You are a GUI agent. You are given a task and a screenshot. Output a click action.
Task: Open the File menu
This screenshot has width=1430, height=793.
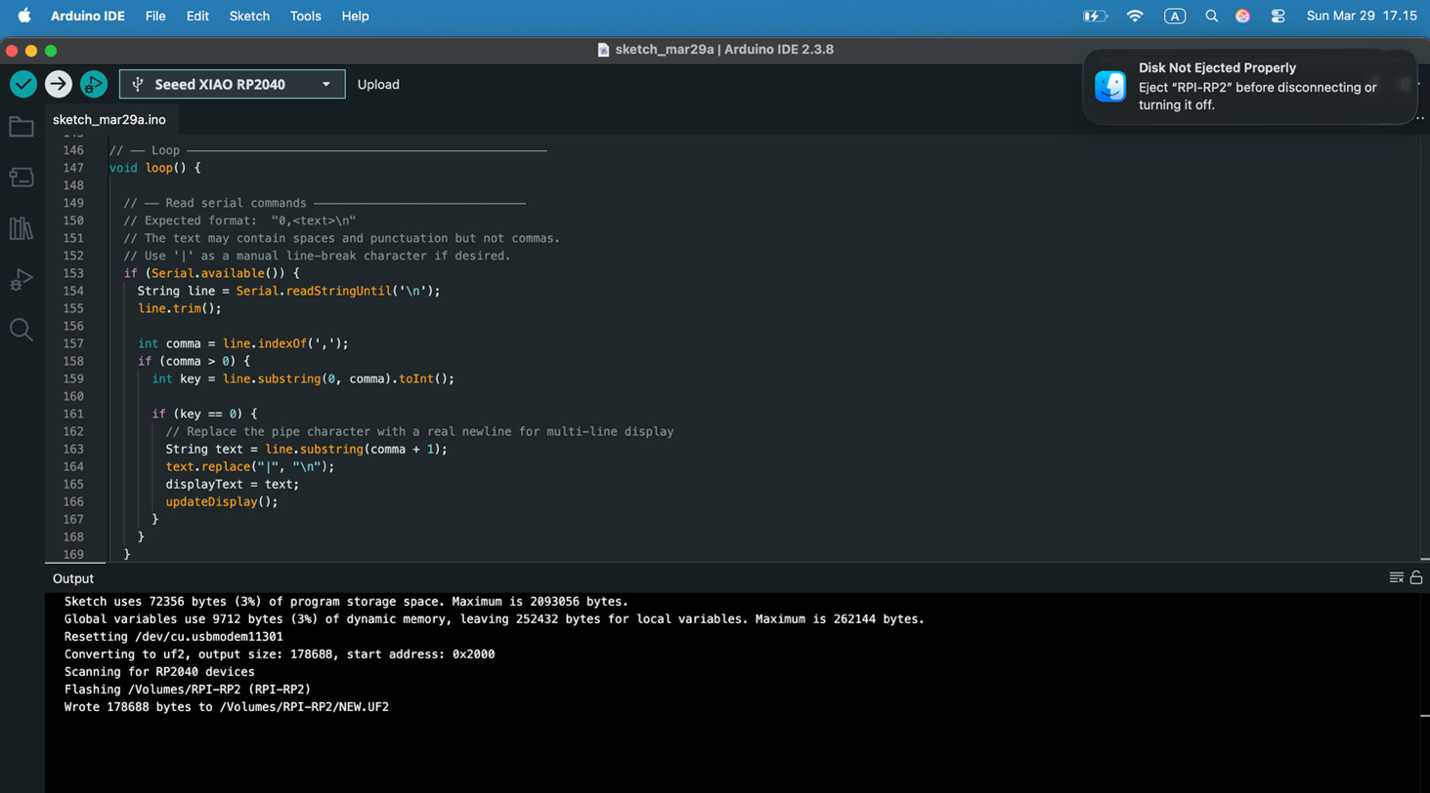point(155,16)
